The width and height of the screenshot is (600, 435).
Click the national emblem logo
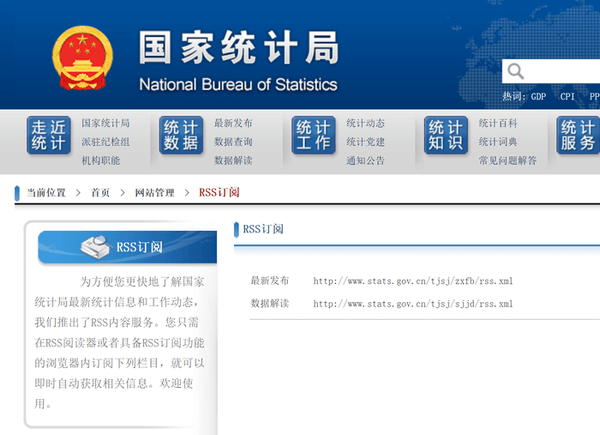(82, 58)
